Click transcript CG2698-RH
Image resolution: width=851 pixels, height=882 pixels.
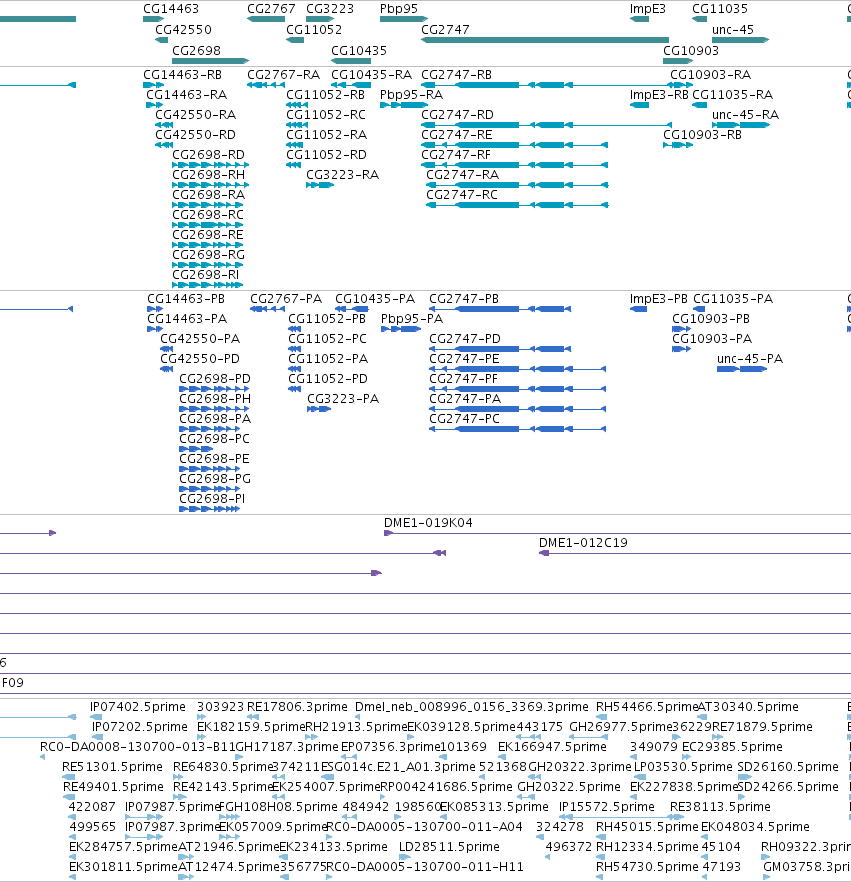coord(208,175)
